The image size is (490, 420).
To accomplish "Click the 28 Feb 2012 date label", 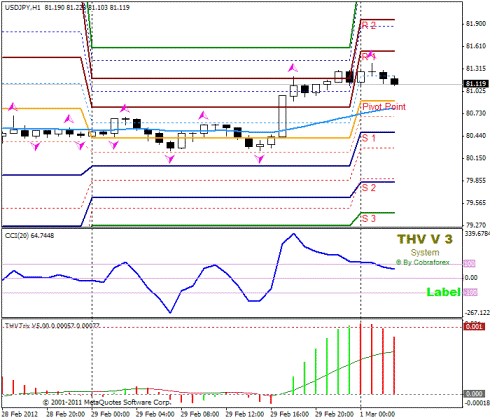I will (x=20, y=414).
